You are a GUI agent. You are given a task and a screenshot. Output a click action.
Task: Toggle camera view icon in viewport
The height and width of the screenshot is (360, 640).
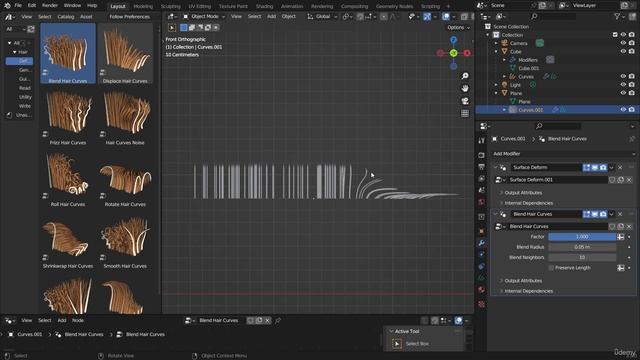point(465,101)
